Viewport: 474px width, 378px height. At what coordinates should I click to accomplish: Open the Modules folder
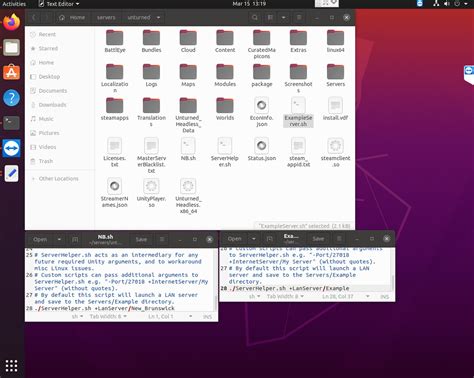[225, 75]
